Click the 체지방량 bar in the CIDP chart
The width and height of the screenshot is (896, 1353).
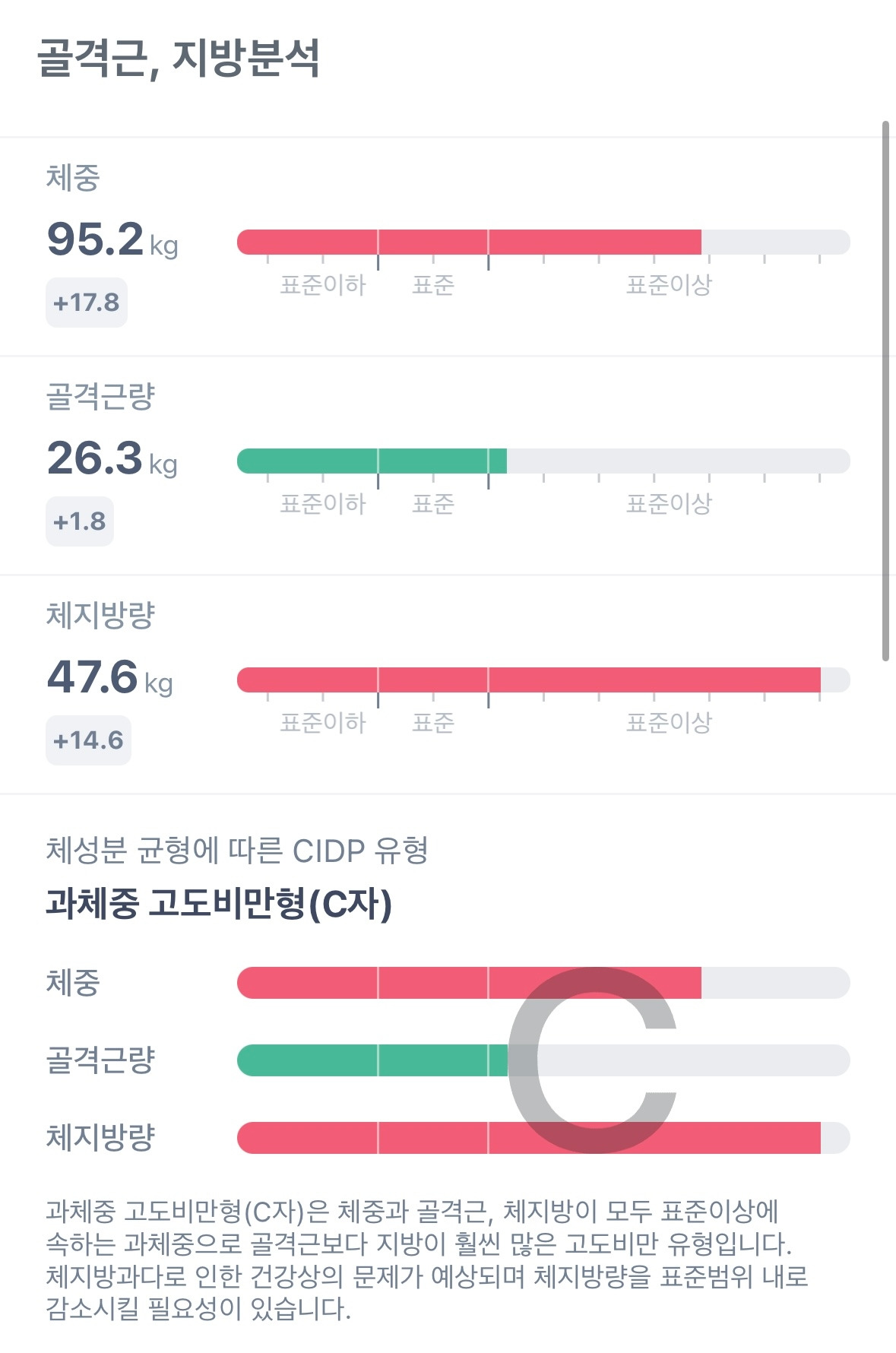pos(543,1138)
